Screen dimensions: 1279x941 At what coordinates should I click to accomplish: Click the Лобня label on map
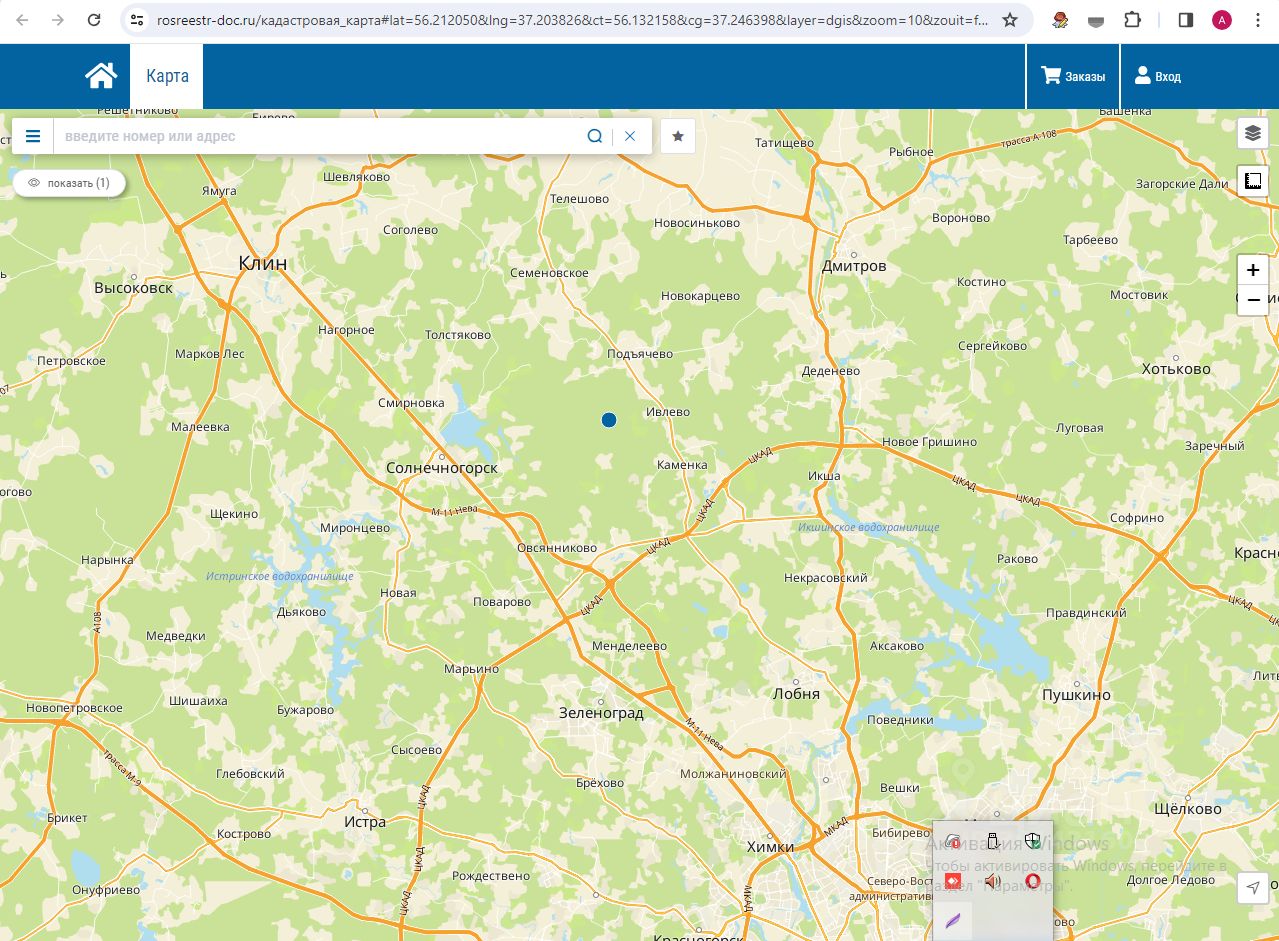click(x=796, y=693)
